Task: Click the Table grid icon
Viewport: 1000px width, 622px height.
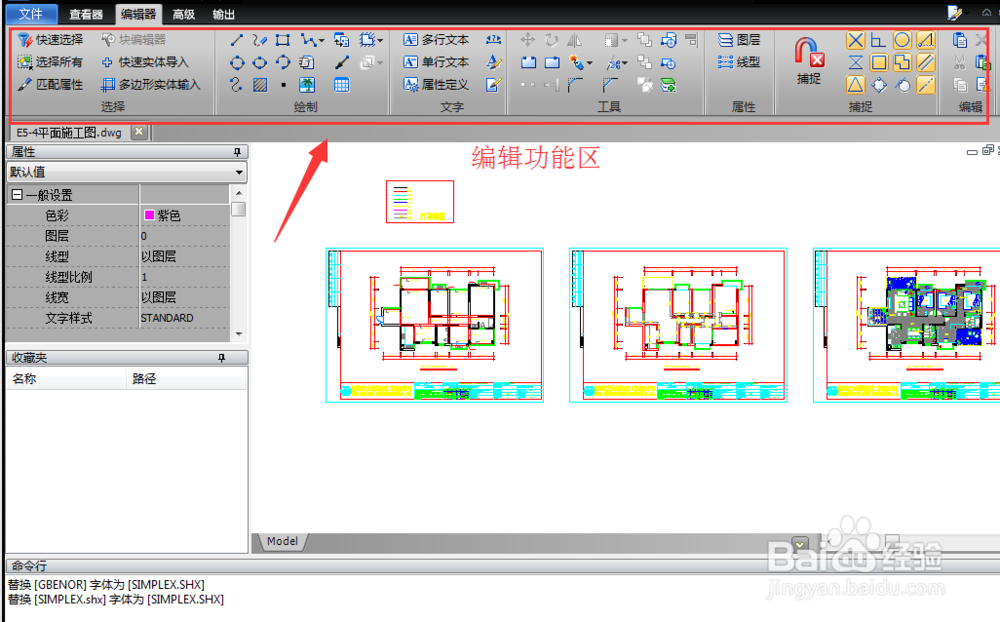Action: pos(342,85)
